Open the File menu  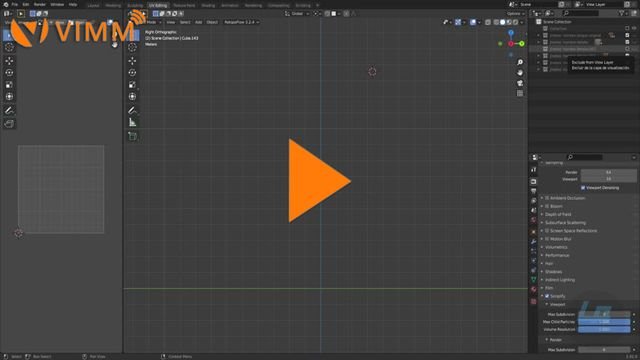[15, 4]
